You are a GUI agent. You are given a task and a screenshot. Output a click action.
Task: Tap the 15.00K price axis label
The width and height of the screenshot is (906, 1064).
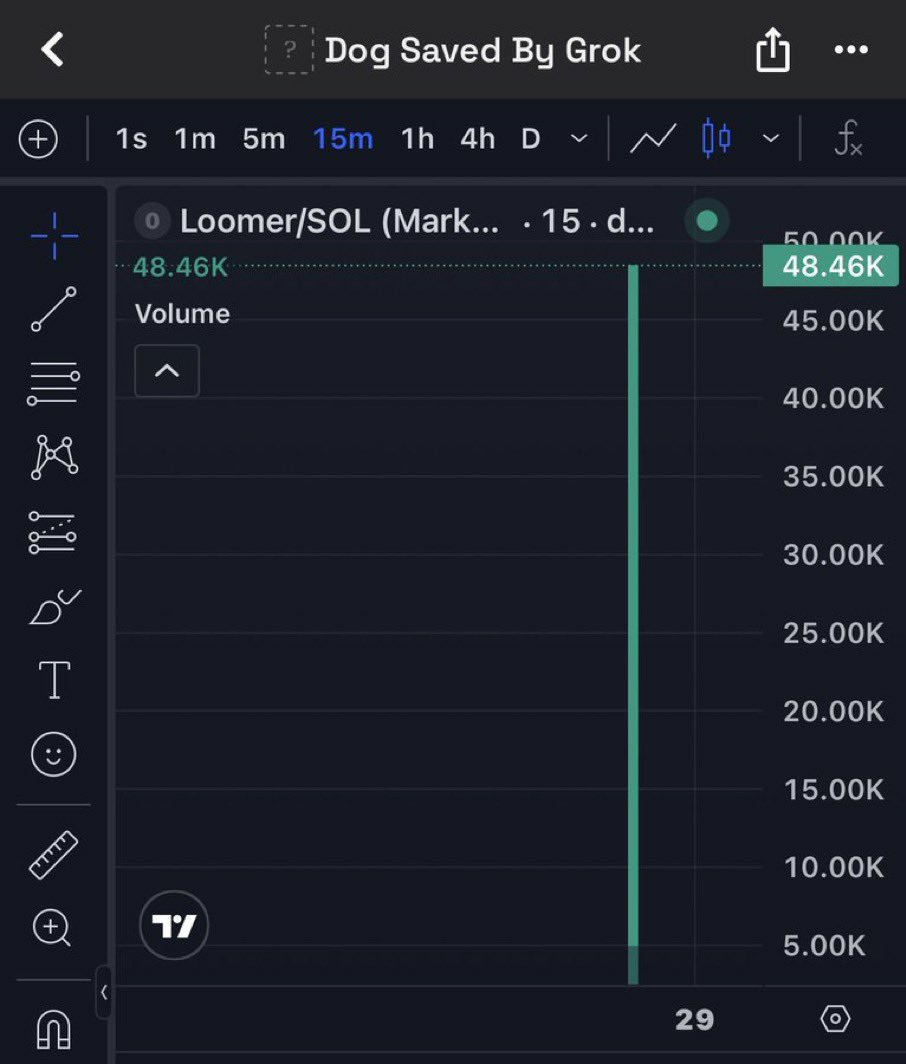[833, 789]
